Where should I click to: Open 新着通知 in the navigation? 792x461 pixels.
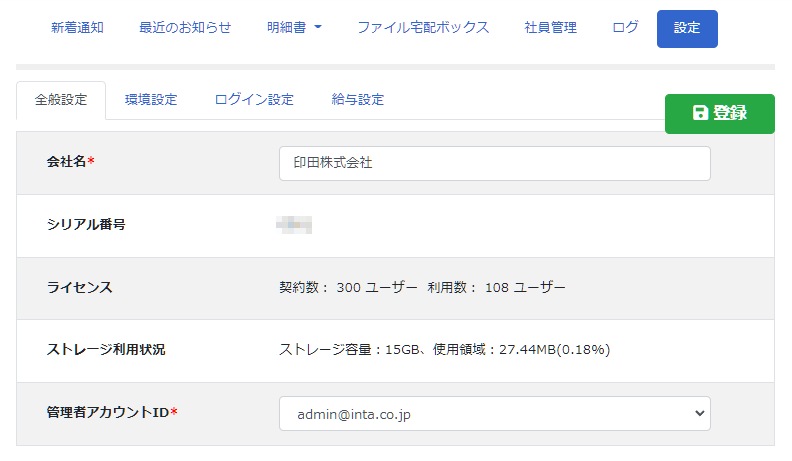pyautogui.click(x=77, y=28)
